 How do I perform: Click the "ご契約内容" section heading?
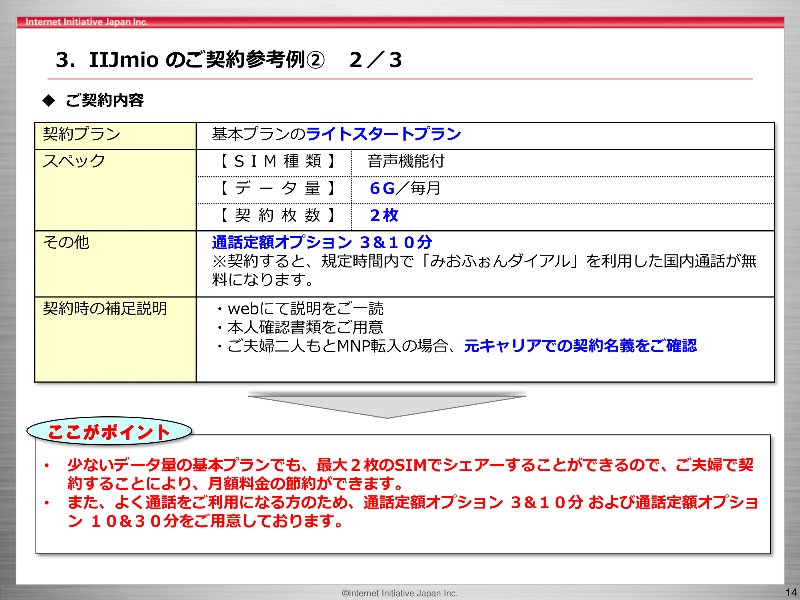pos(105,100)
